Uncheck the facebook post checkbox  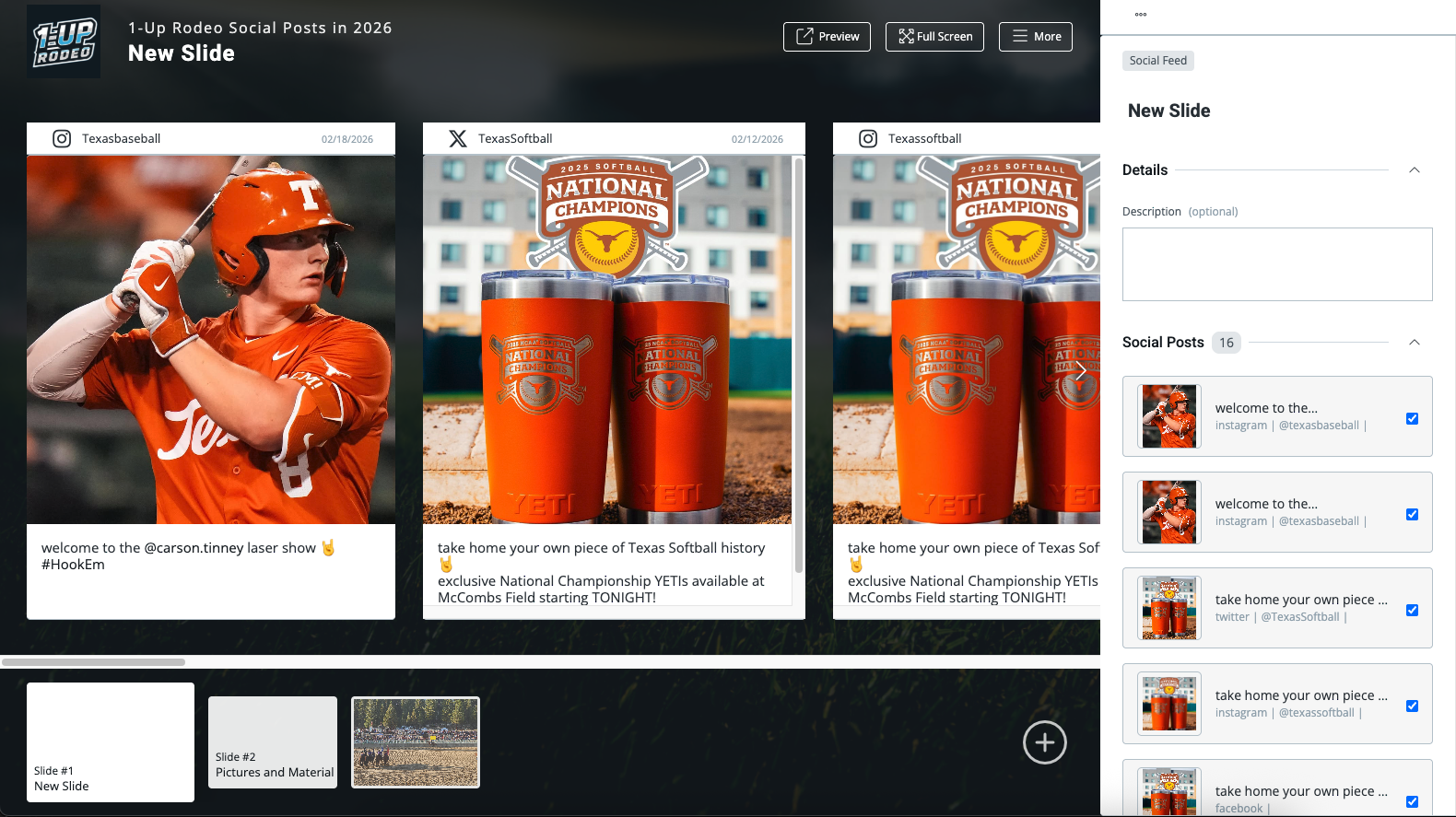coord(1412,802)
